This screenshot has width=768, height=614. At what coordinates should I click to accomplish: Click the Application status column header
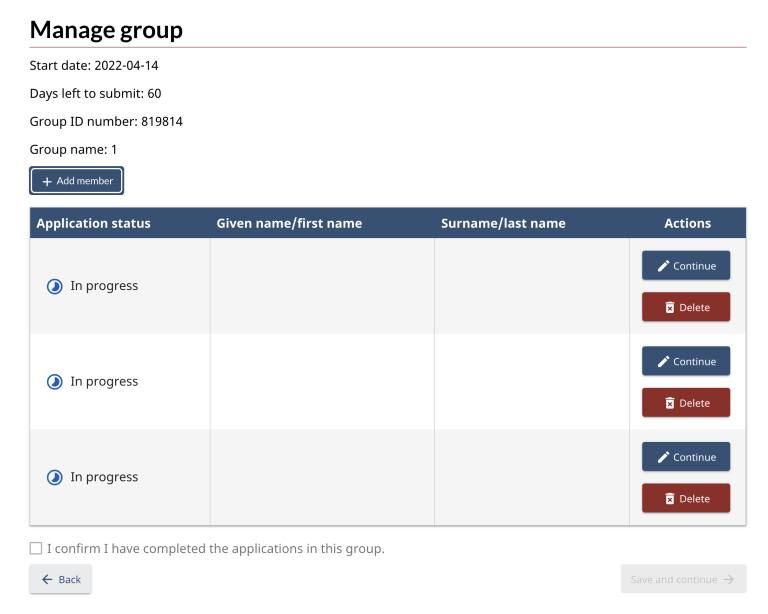pos(94,223)
